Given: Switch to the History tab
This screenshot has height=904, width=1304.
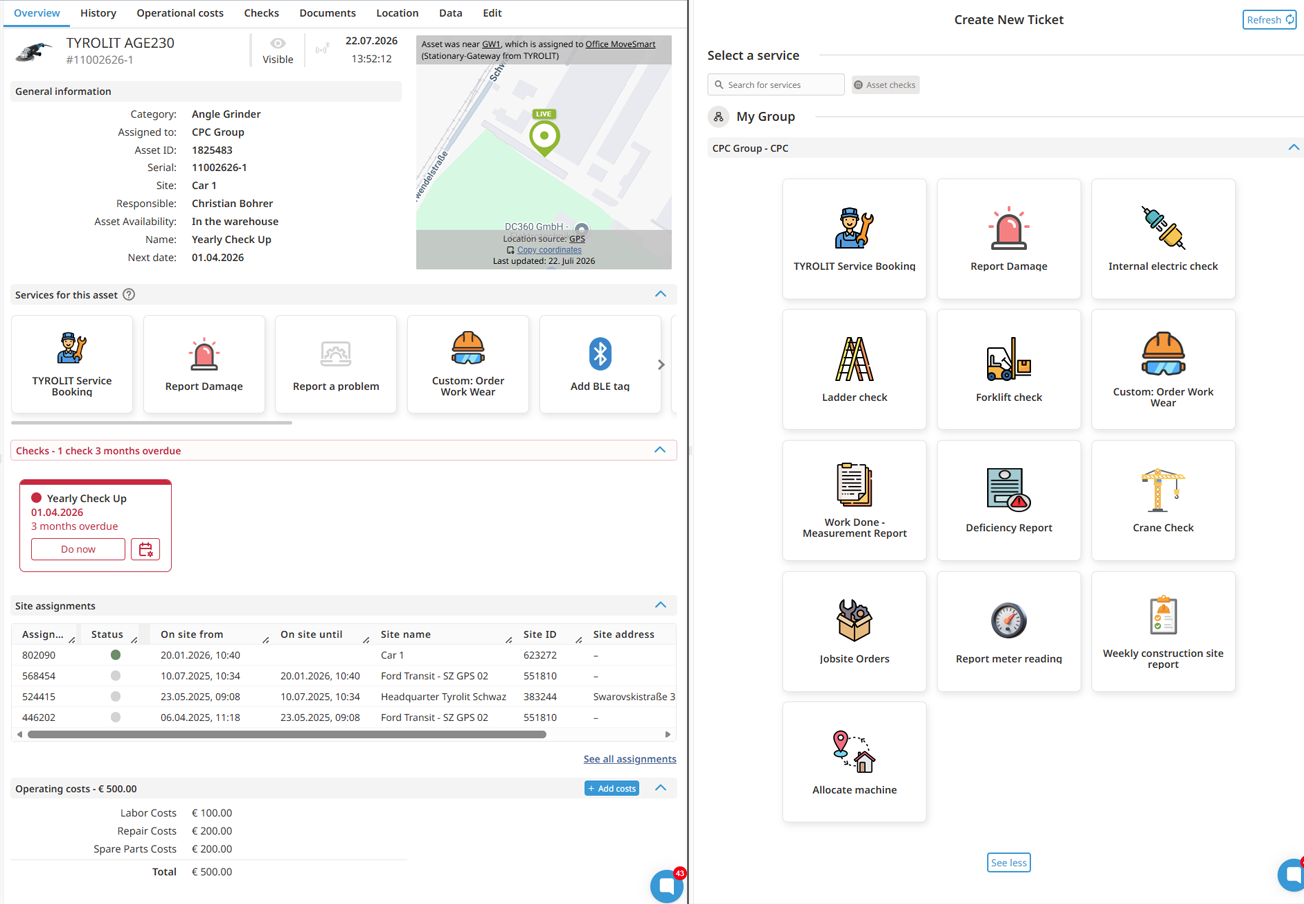Looking at the screenshot, I should (x=98, y=13).
